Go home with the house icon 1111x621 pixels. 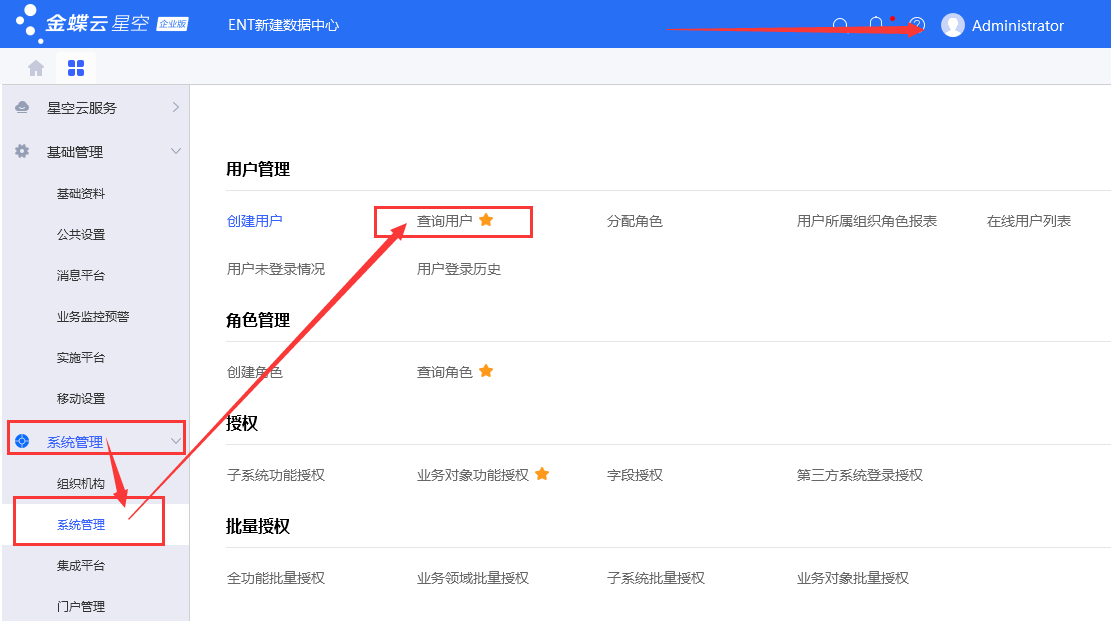36,66
